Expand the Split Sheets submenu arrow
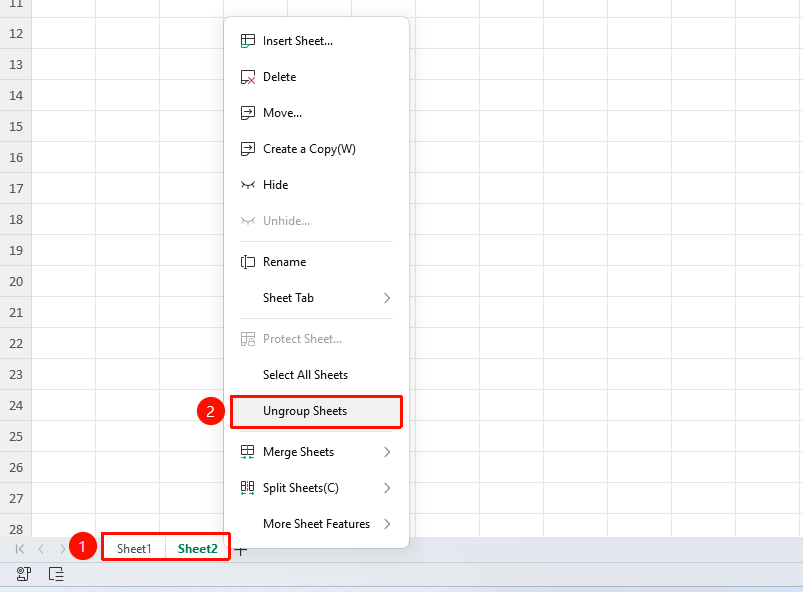Screen dimensions: 803x592 pos(387,488)
